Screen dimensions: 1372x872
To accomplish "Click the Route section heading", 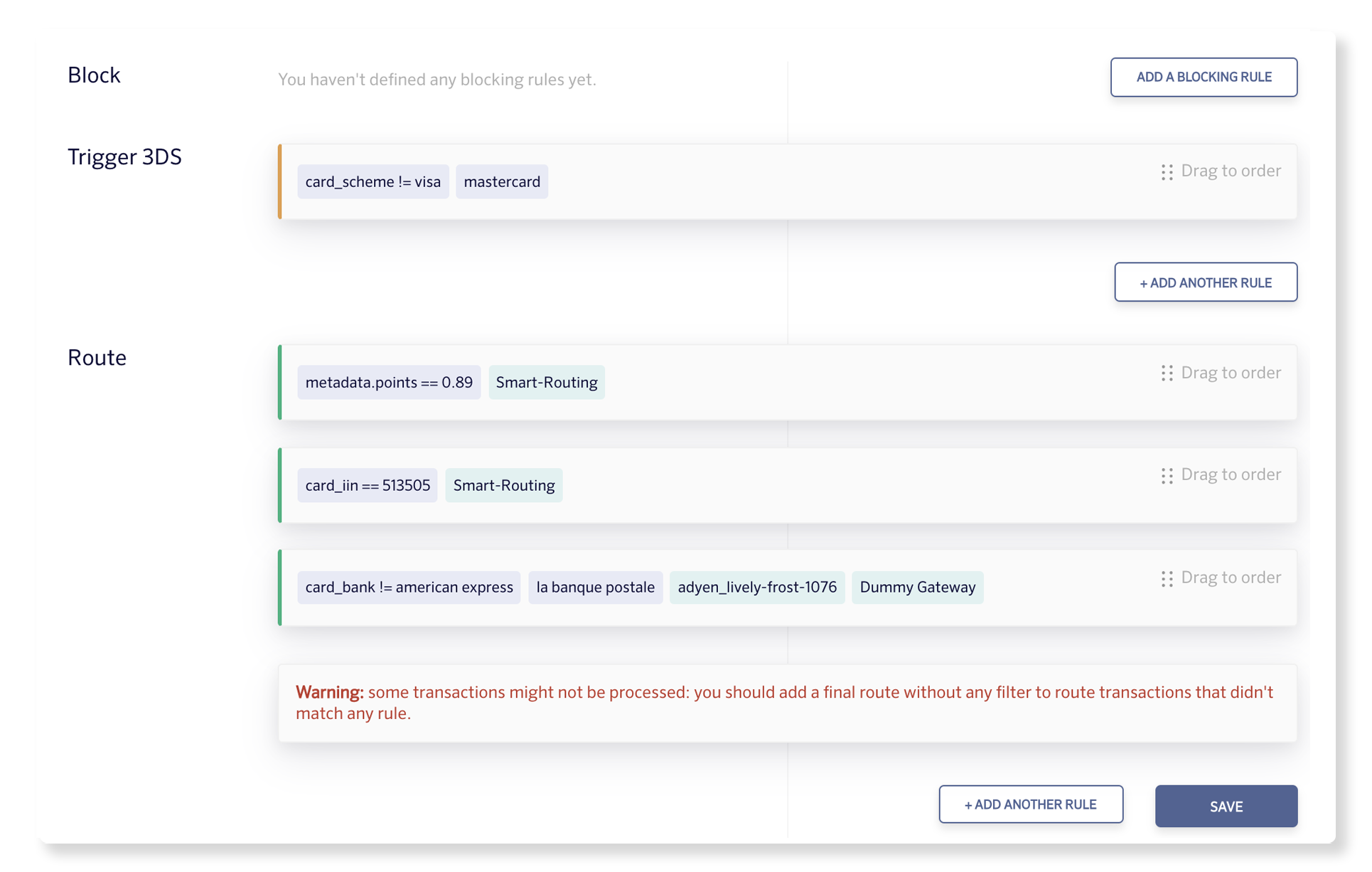I will (x=97, y=358).
